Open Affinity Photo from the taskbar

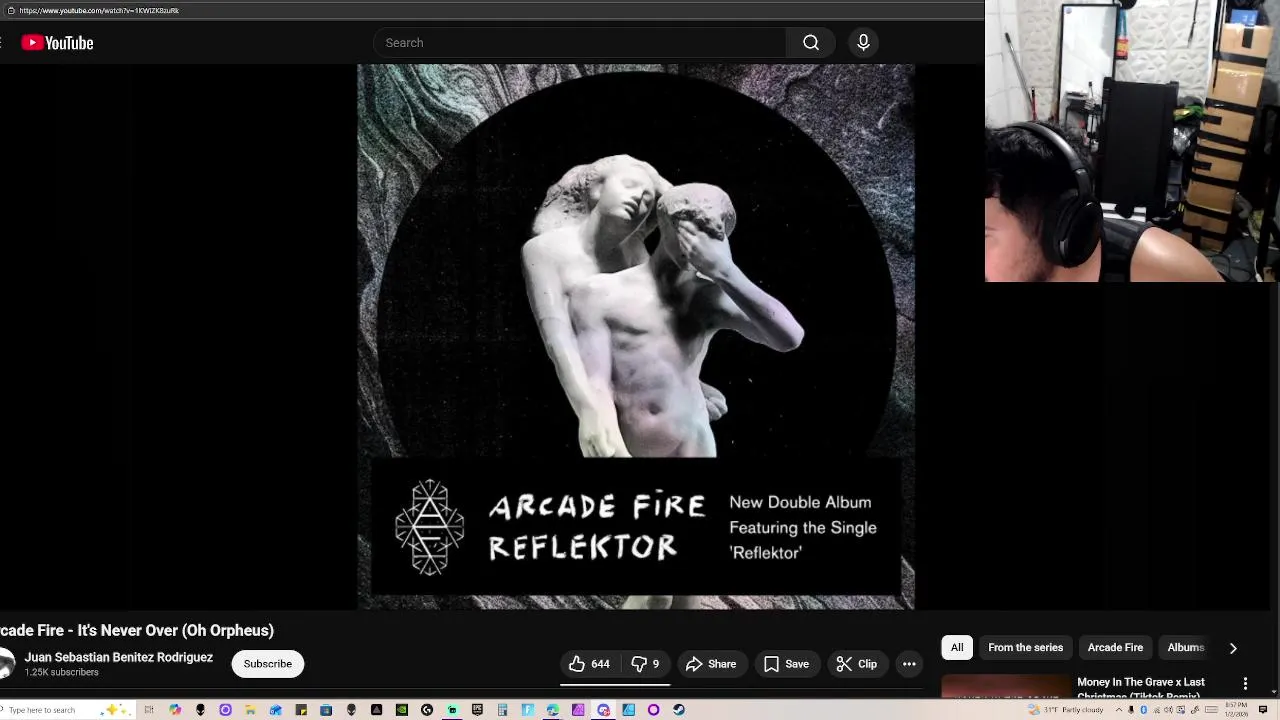[x=578, y=710]
